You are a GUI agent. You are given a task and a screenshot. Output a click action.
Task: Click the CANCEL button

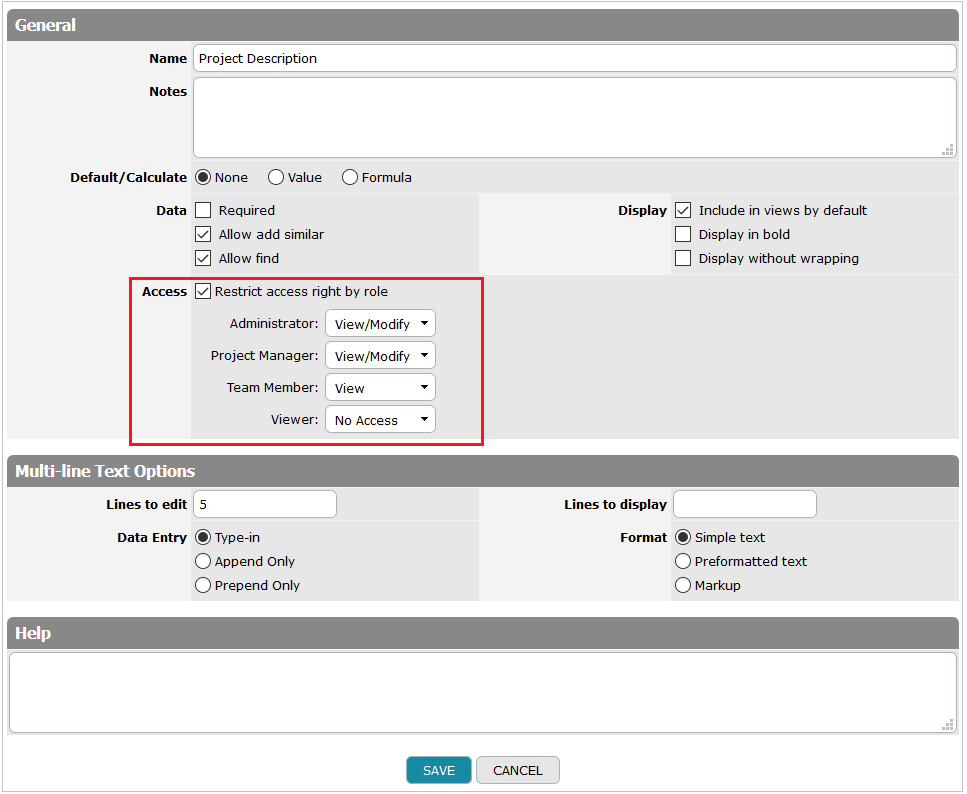tap(517, 770)
